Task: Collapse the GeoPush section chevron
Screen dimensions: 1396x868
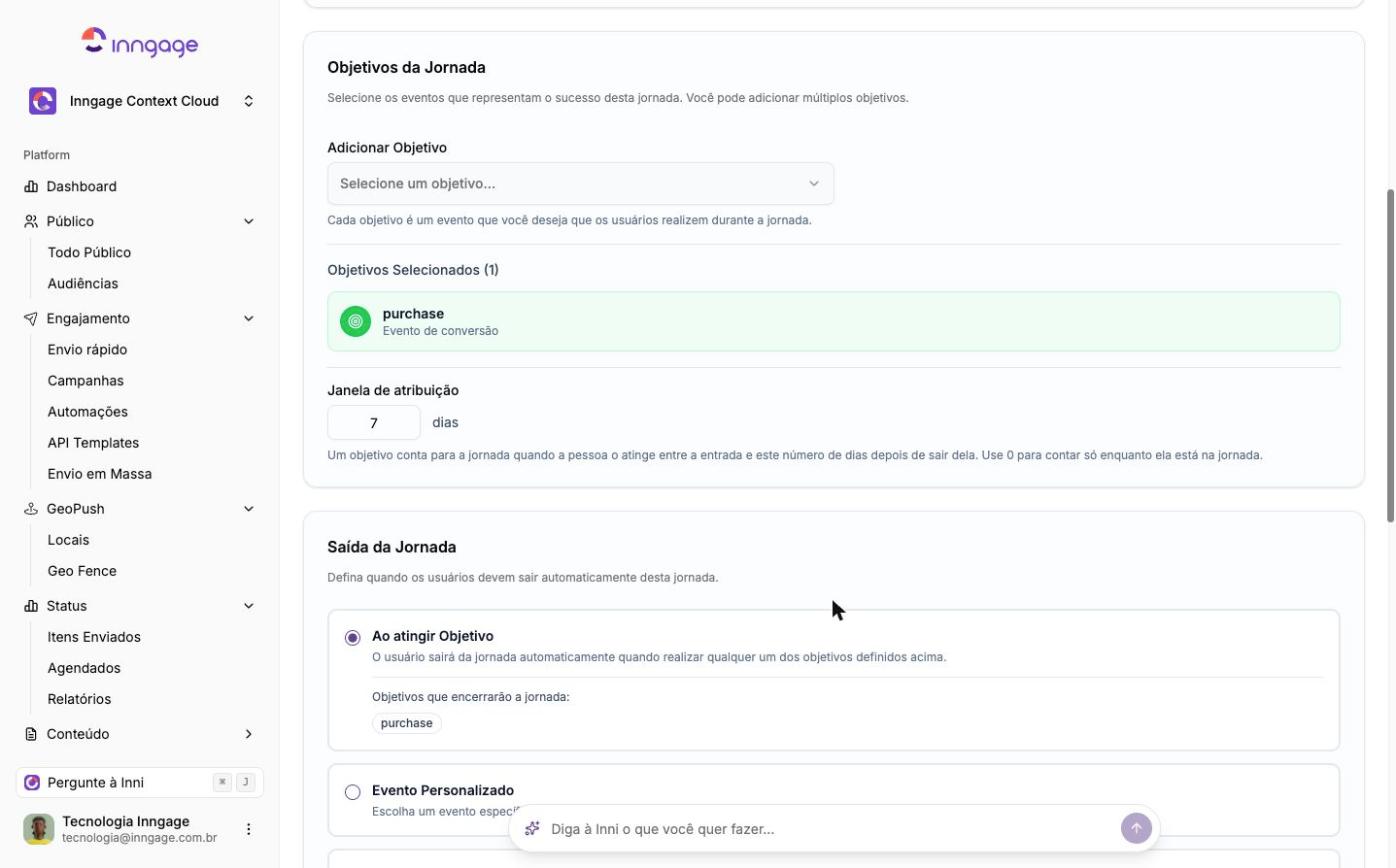Action: [249, 509]
